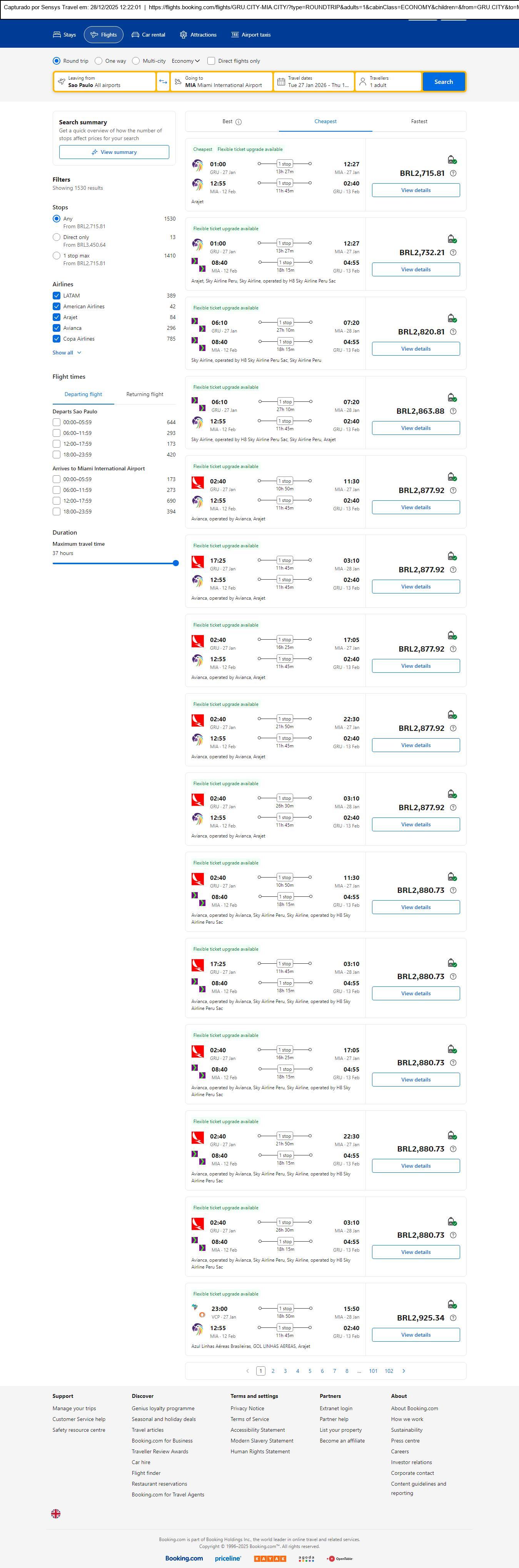Click the Maximum travel time slider handle
Image resolution: width=519 pixels, height=1568 pixels.
[176, 563]
